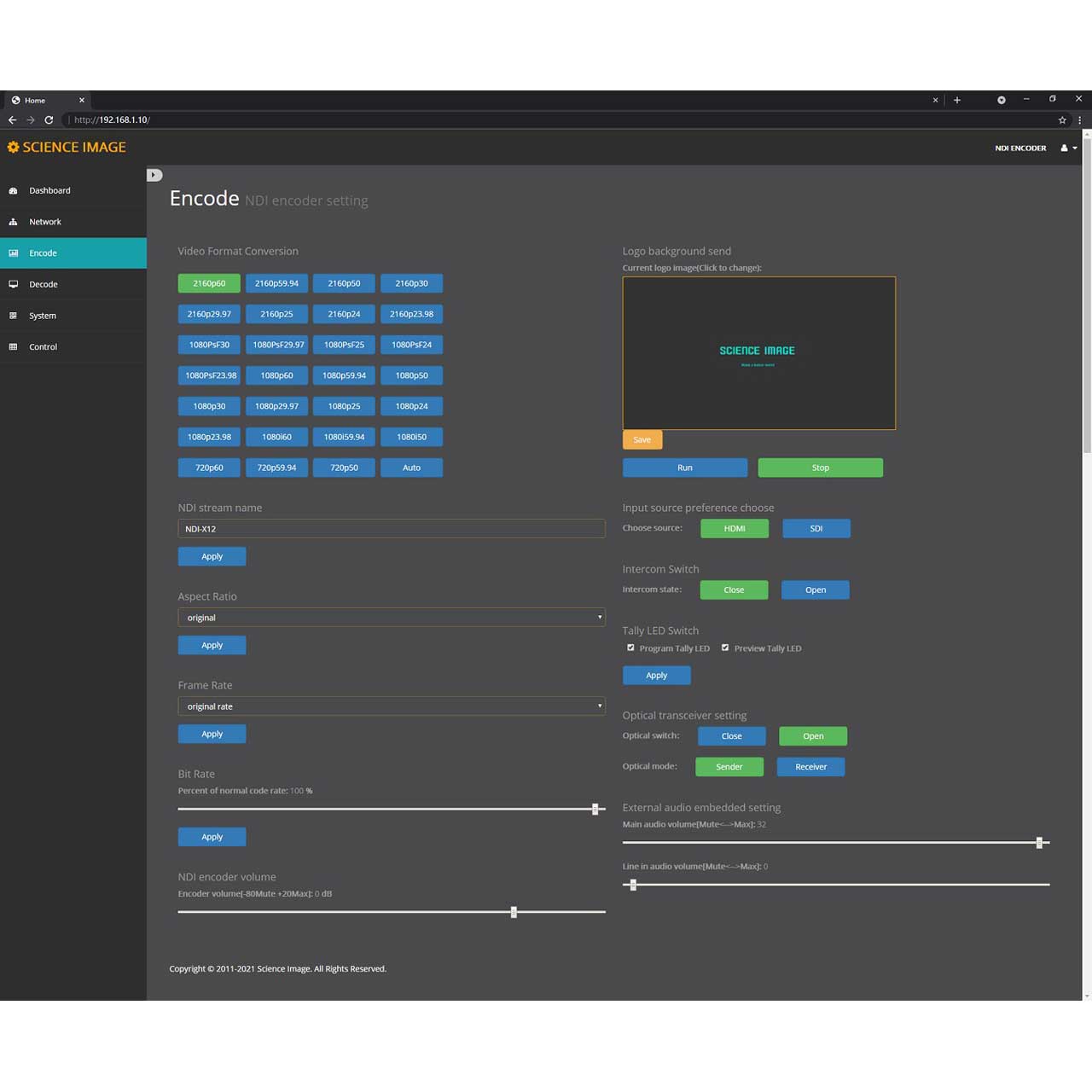Reload the page with browser refresh icon
The height and width of the screenshot is (1092, 1092).
(x=49, y=120)
